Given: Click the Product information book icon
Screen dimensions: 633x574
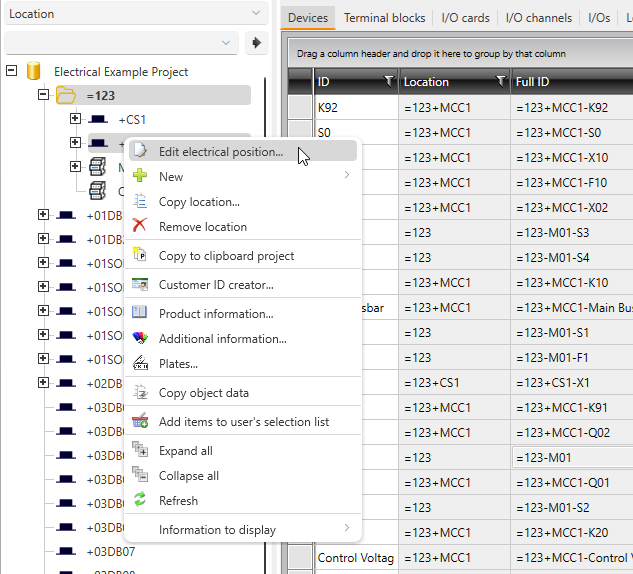Looking at the screenshot, I should (140, 314).
